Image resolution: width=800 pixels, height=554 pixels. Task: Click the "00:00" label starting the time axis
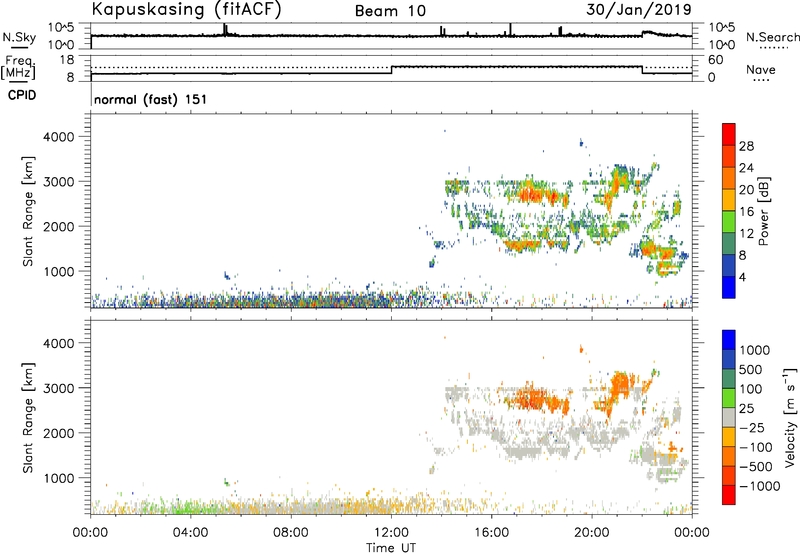(x=90, y=533)
